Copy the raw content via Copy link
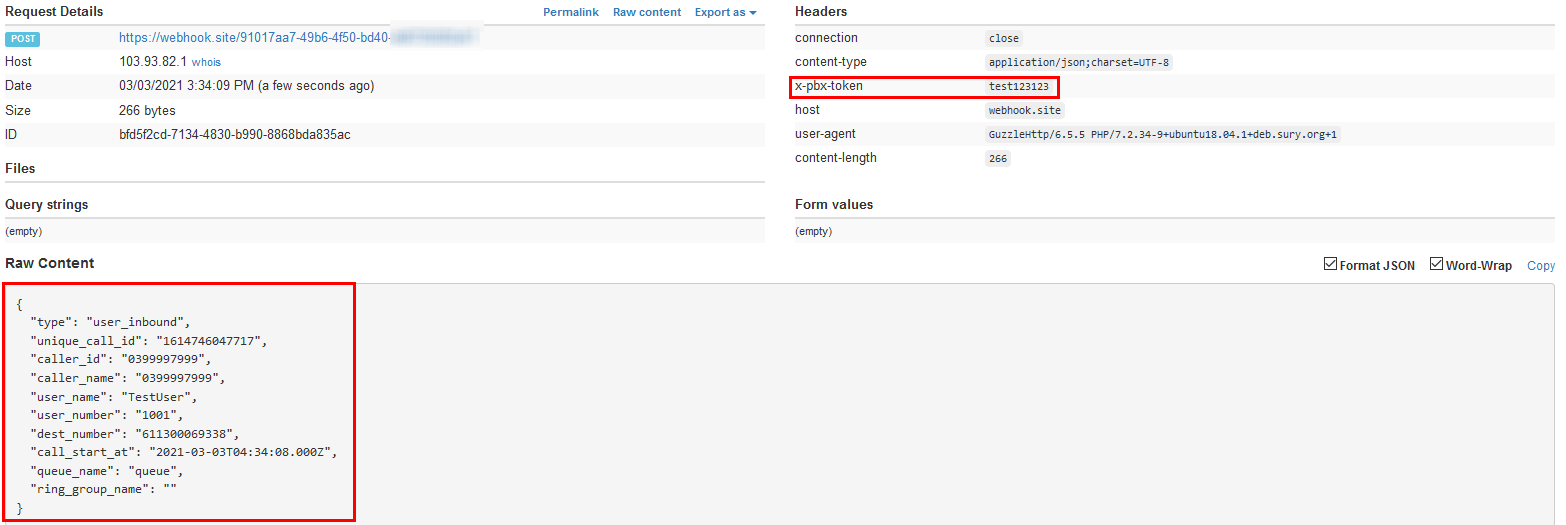 coord(1540,265)
